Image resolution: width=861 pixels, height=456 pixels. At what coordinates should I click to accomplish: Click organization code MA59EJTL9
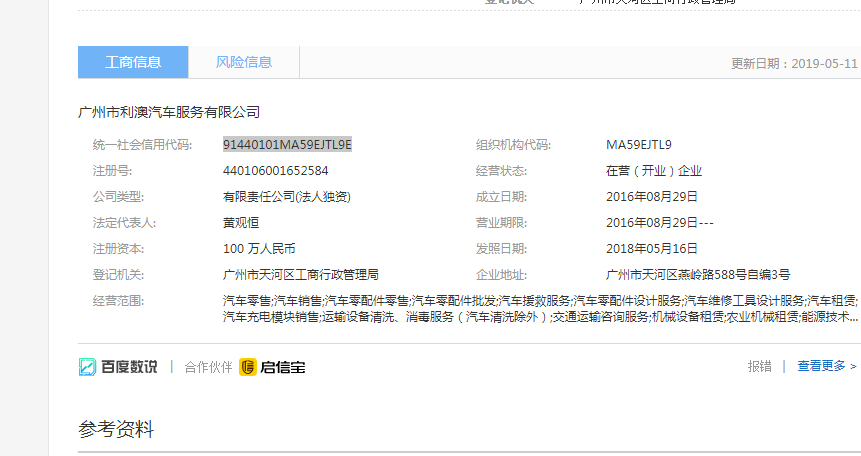[x=639, y=144]
